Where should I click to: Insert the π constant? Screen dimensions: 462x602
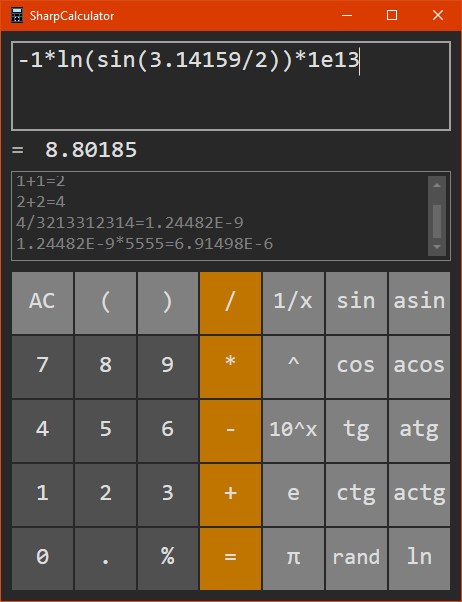click(293, 559)
